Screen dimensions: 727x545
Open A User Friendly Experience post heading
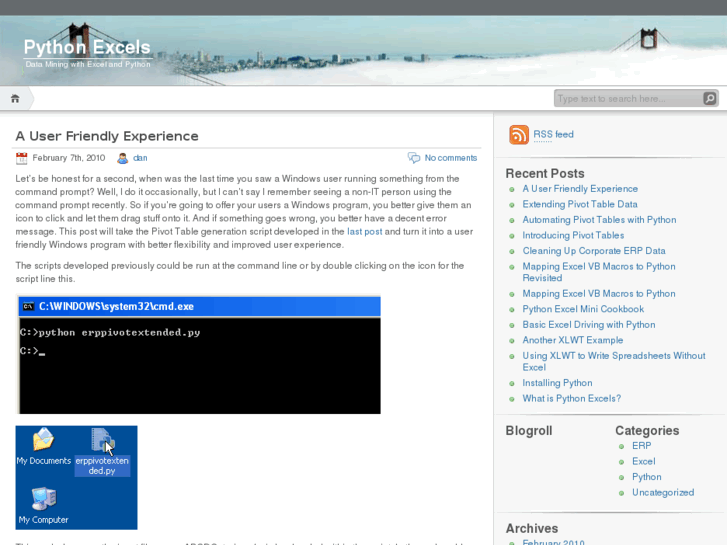[107, 136]
